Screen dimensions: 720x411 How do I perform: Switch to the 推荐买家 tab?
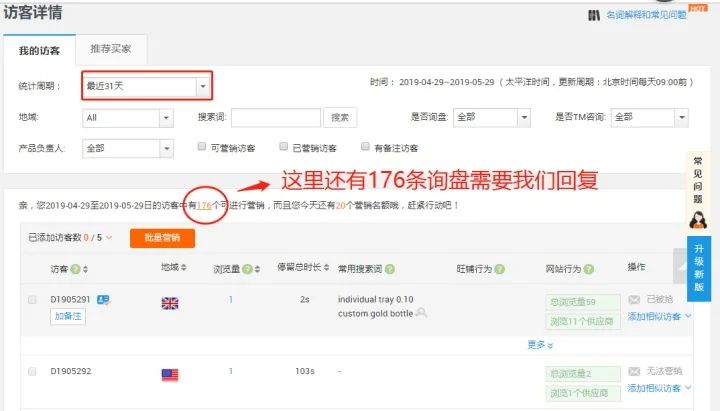tap(111, 49)
